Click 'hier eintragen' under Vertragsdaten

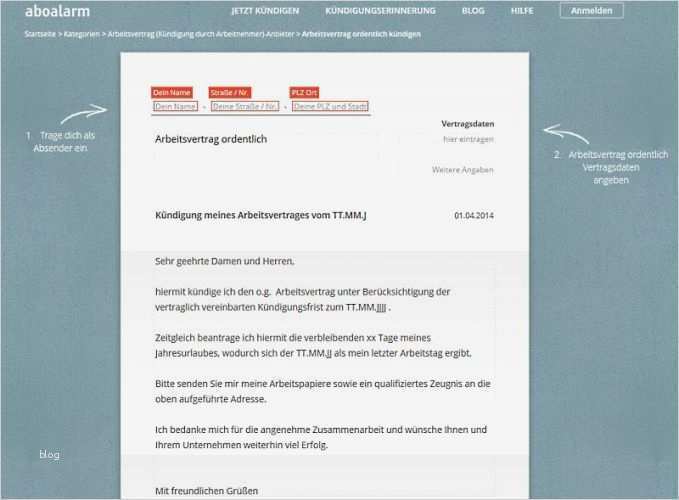pos(468,139)
